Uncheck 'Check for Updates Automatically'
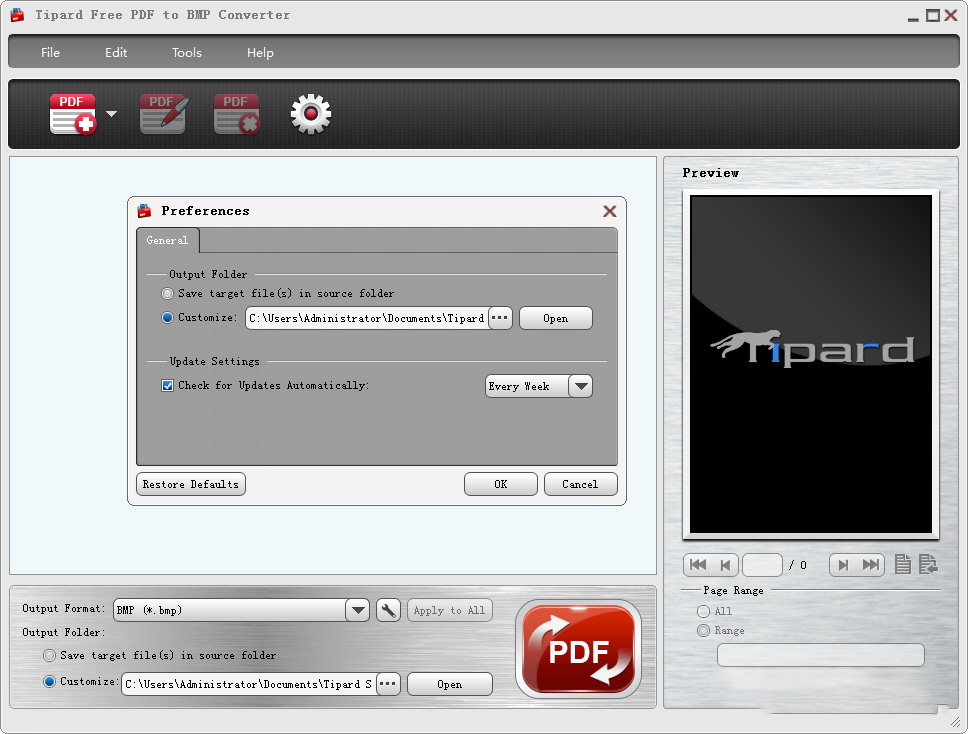The image size is (968, 734). (x=167, y=385)
